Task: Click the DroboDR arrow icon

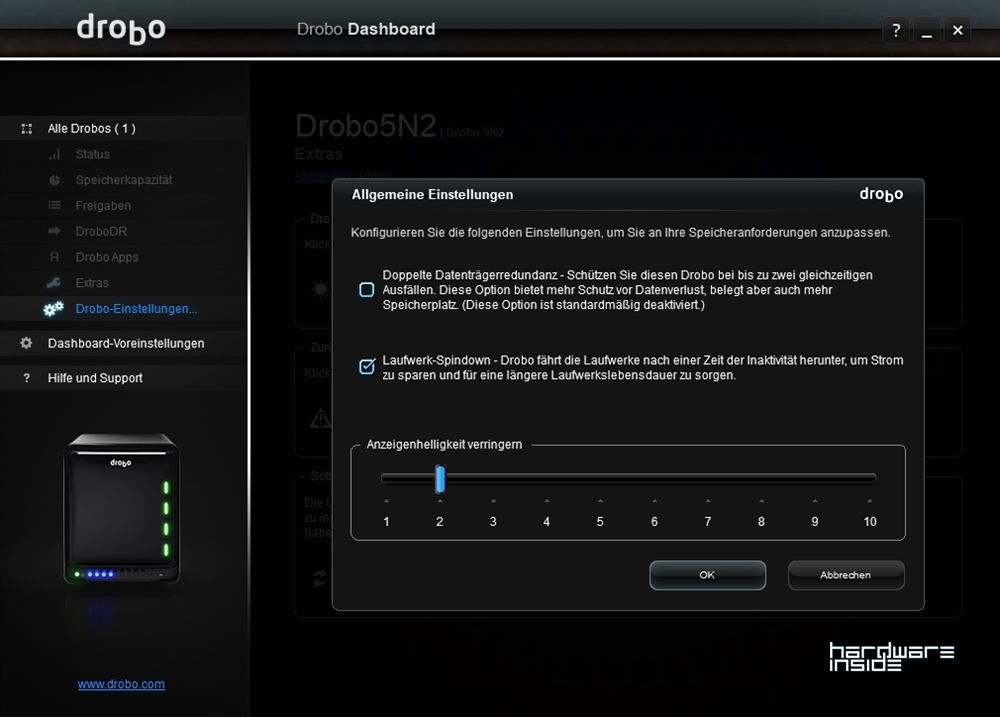Action: click(55, 231)
